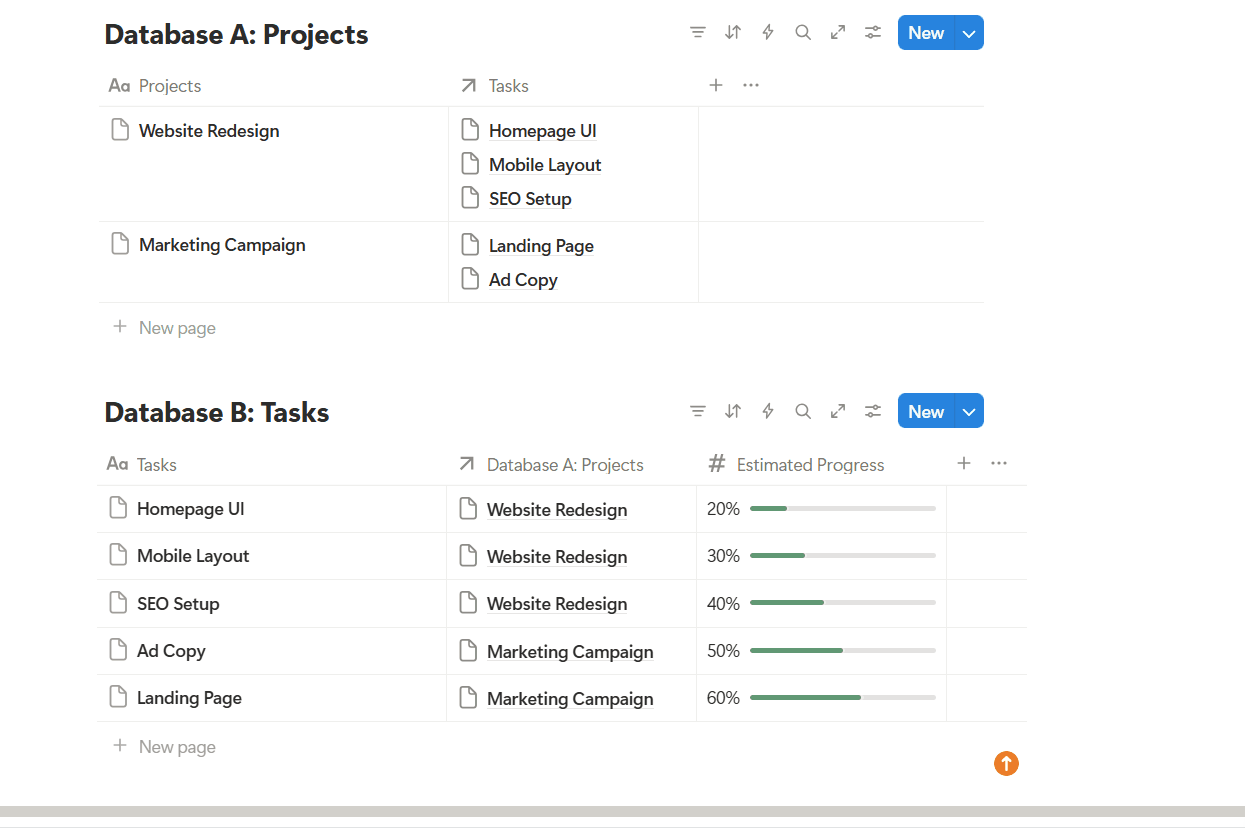
Task: Click sort icon in Database A toolbar
Action: 733,32
